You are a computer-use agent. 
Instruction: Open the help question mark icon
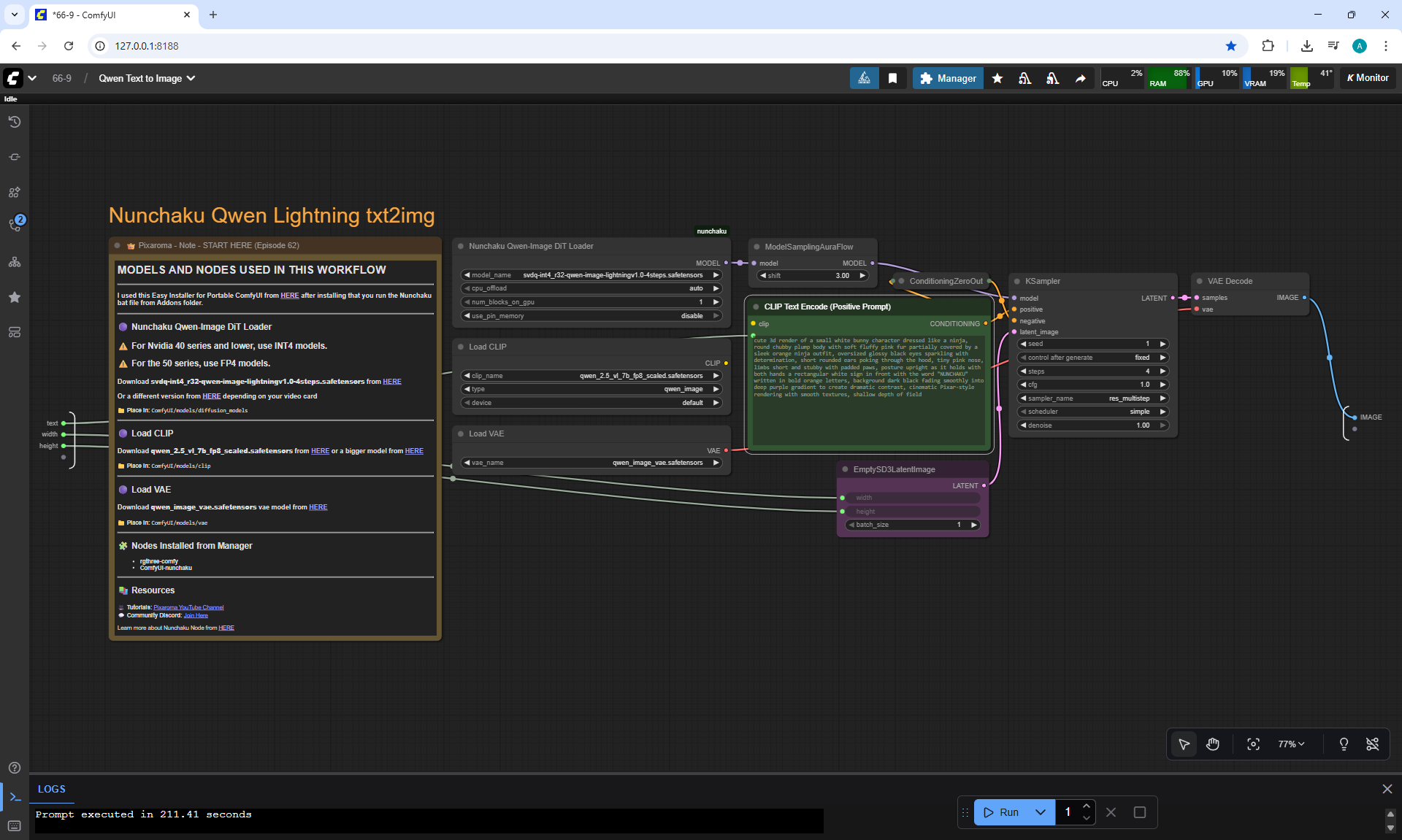[x=15, y=768]
